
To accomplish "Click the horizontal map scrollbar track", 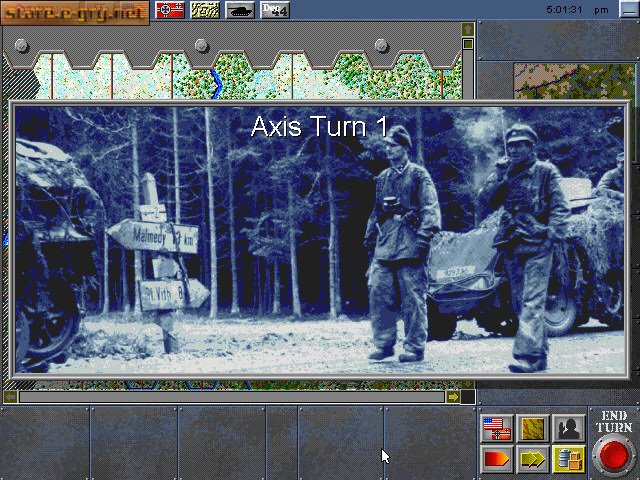I will (232, 397).
